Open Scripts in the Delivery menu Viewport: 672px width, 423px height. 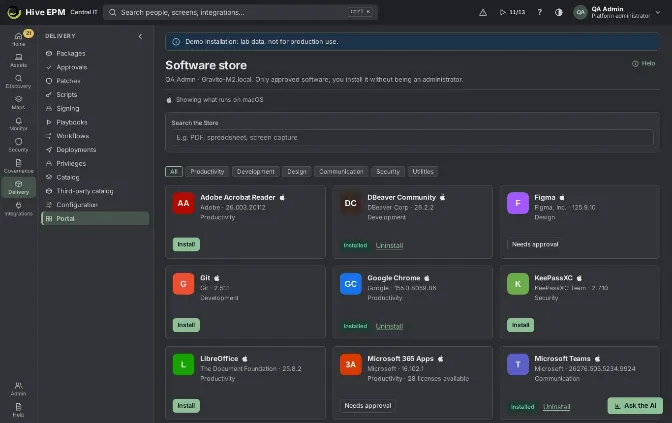(x=95, y=95)
